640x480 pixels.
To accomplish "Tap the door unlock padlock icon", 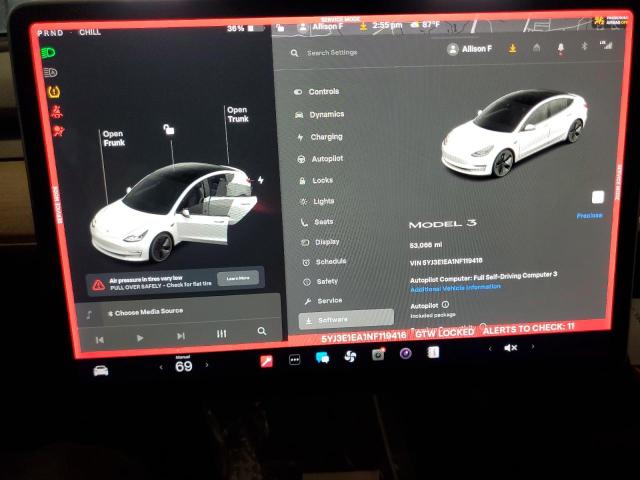I will tap(170, 129).
